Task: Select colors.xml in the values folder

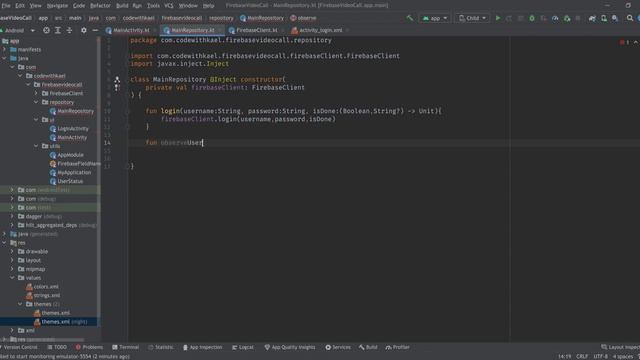Action: coord(46,287)
